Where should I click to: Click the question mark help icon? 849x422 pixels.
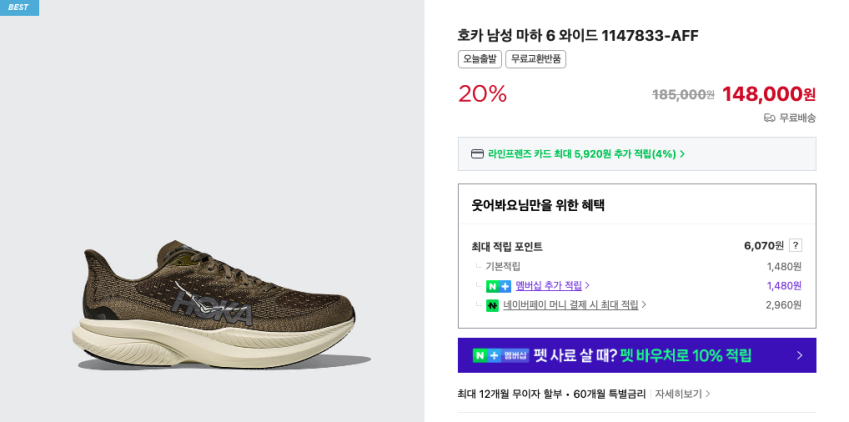pos(795,245)
